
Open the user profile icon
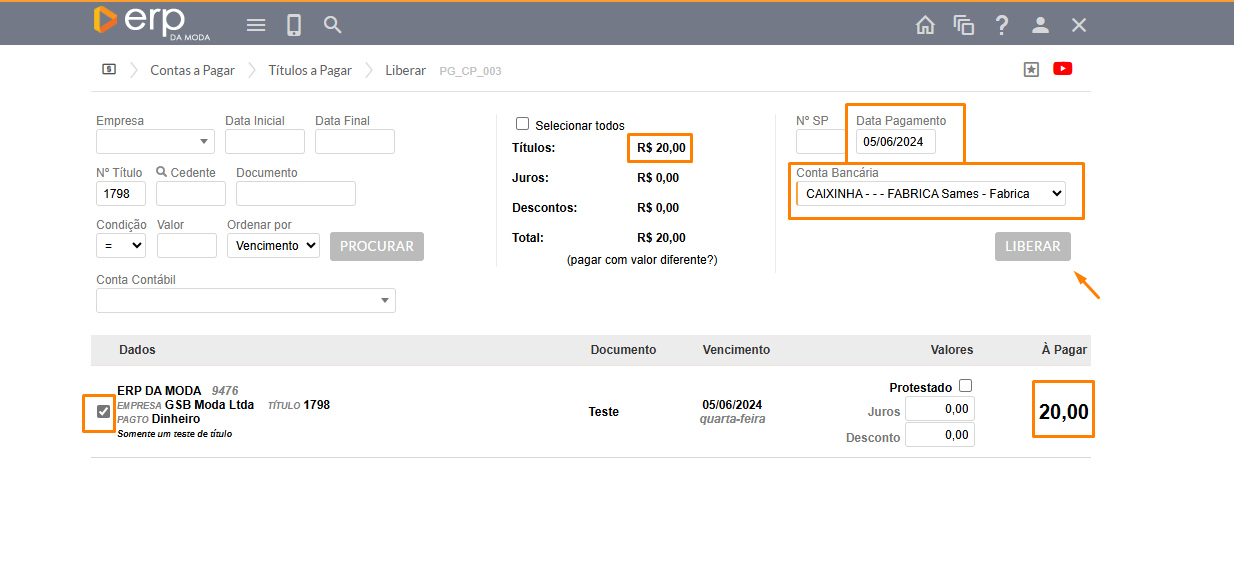pyautogui.click(x=1040, y=25)
